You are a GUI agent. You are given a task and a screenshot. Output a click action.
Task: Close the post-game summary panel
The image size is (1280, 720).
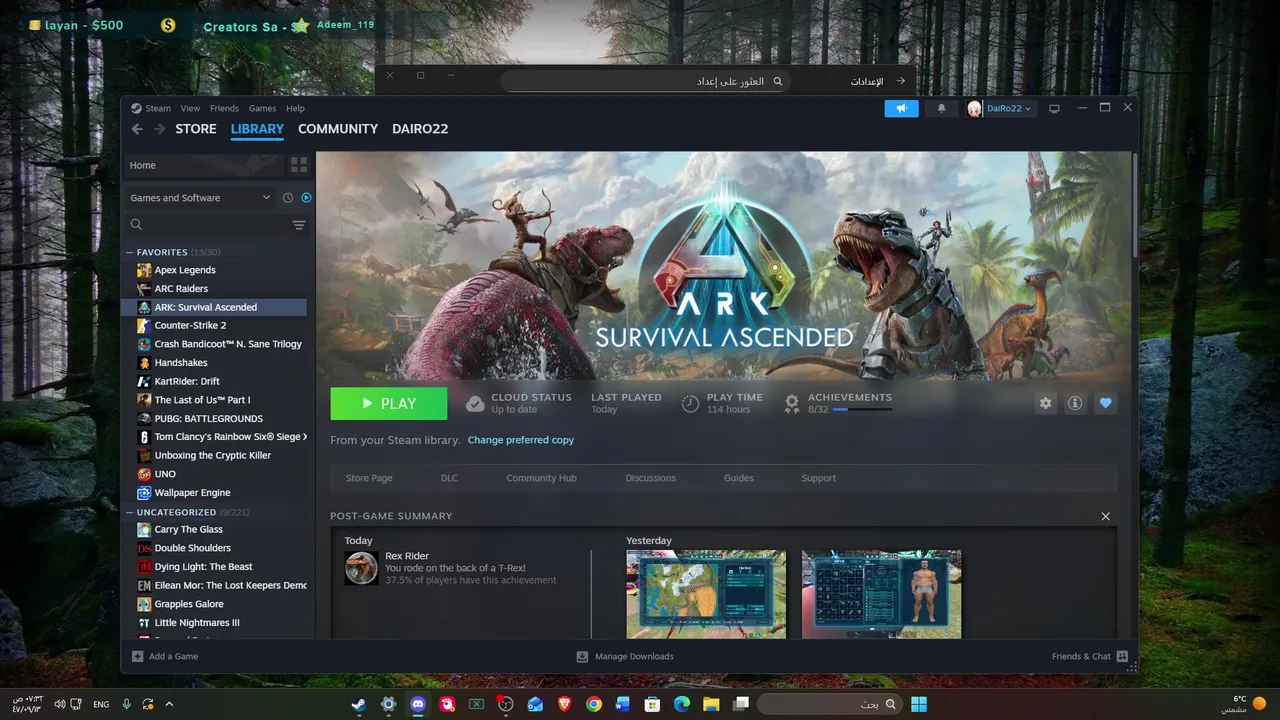1105,516
